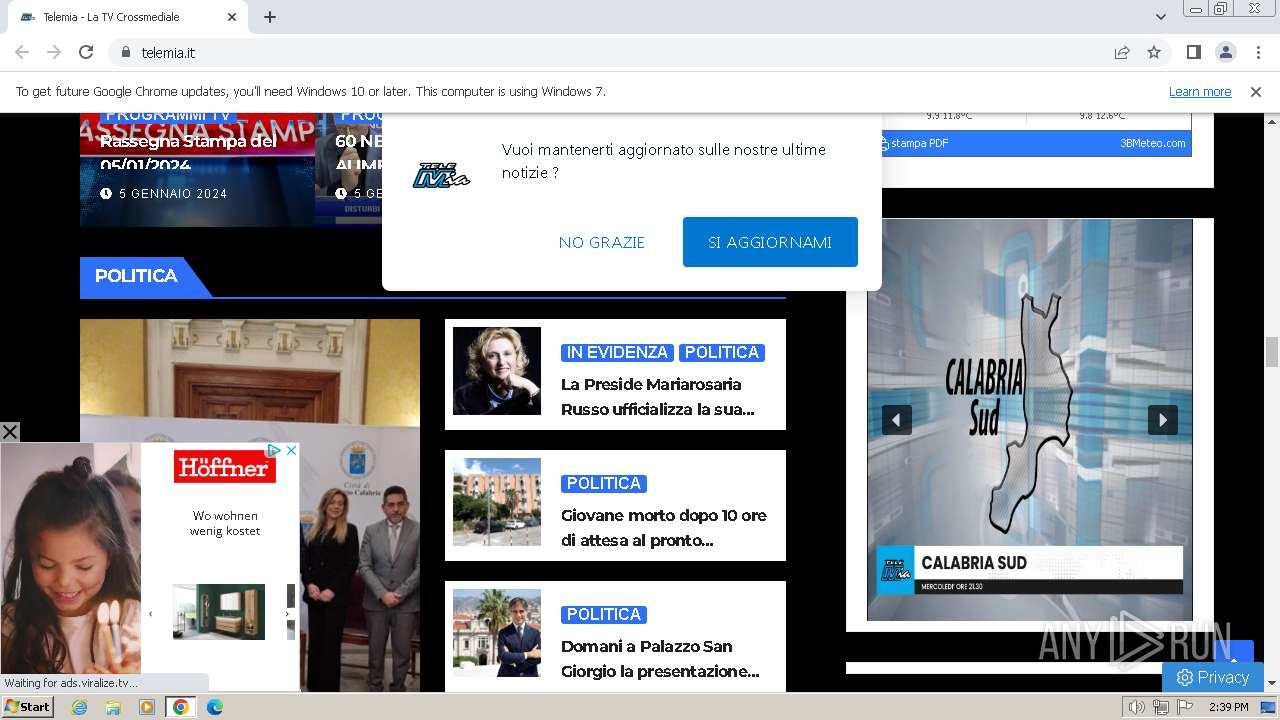Open the Mariarosaria Russo article headline
The width and height of the screenshot is (1280, 720).
658,396
